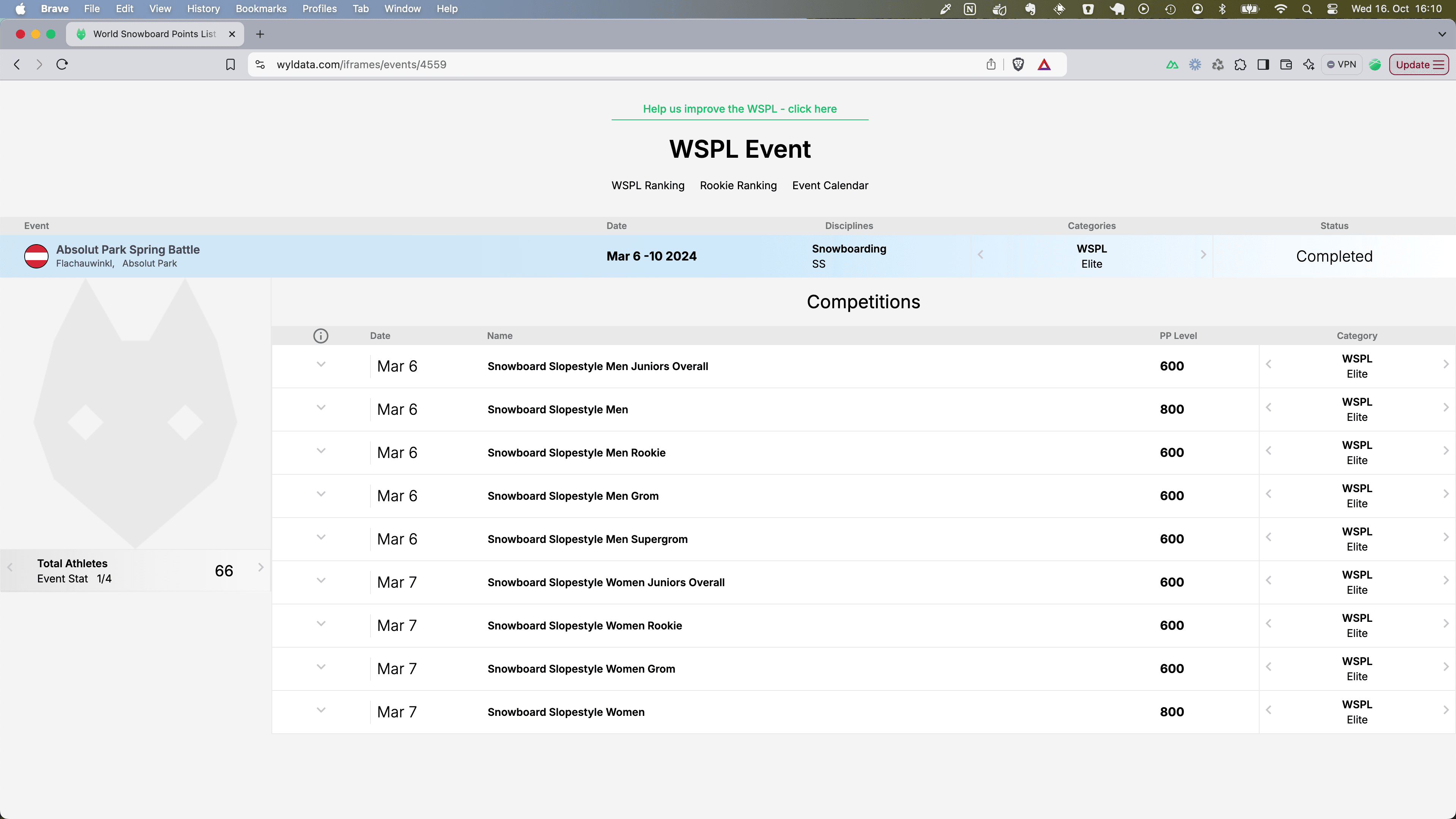Viewport: 1456px width, 819px height.
Task: Click the Bluetooth icon in menu bar
Action: pyautogui.click(x=1222, y=9)
